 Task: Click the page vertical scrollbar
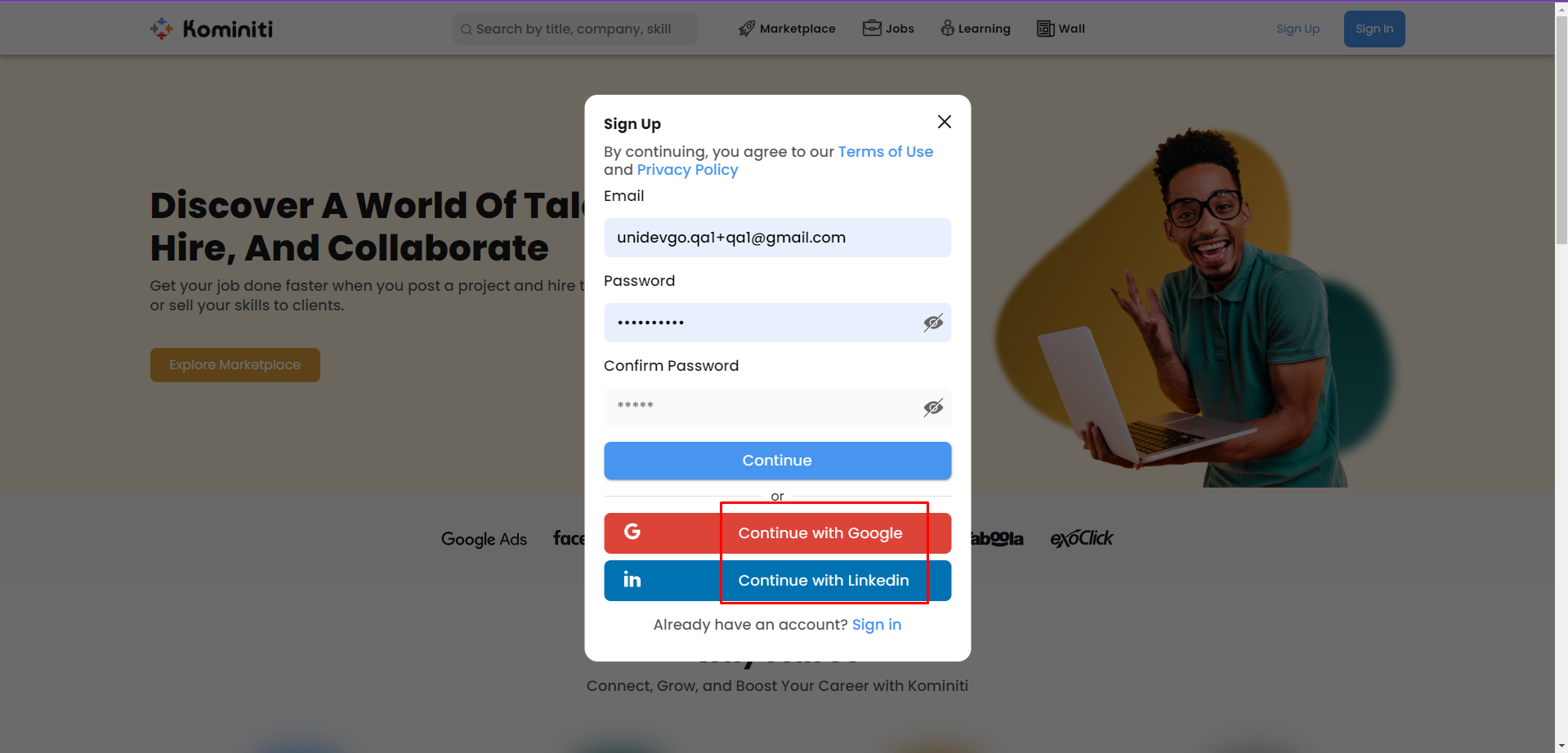pos(1561,376)
